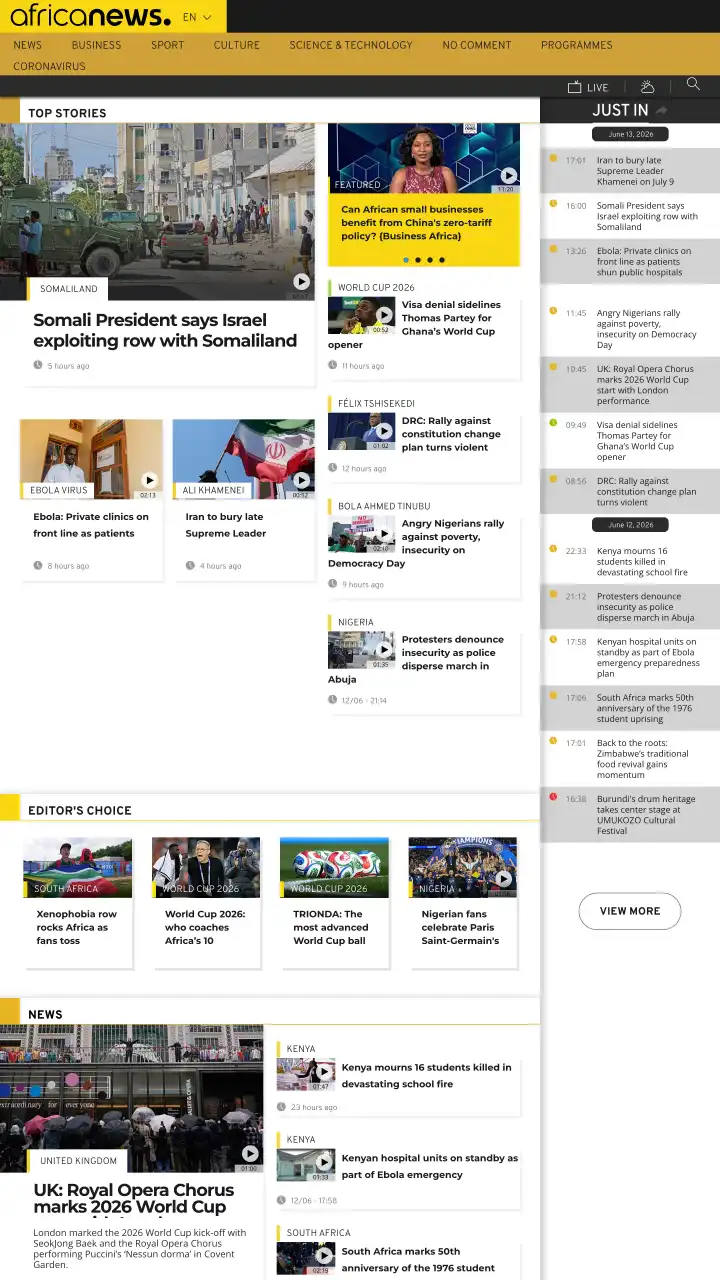Select the second carousel dot in featured
Screen dimensions: 720x1280
418,260
